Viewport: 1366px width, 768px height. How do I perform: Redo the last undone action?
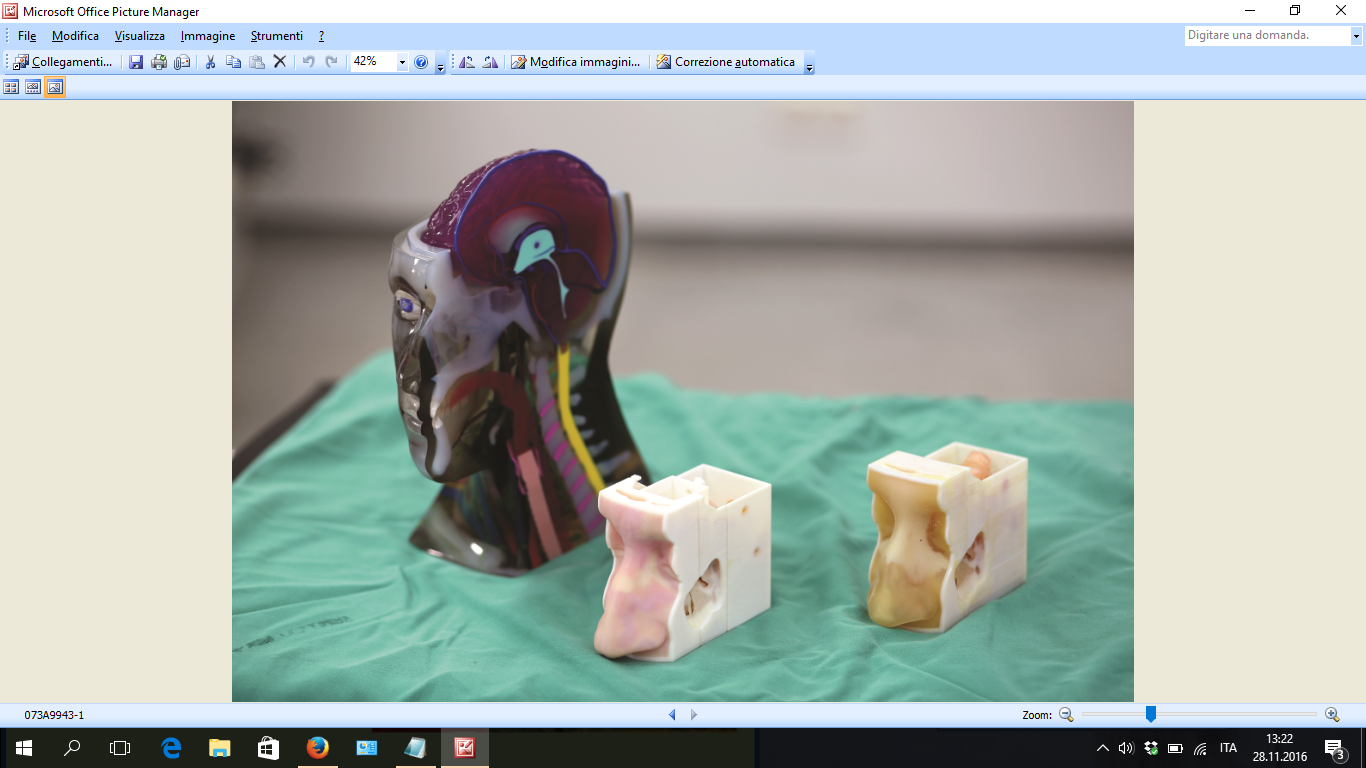coord(331,62)
